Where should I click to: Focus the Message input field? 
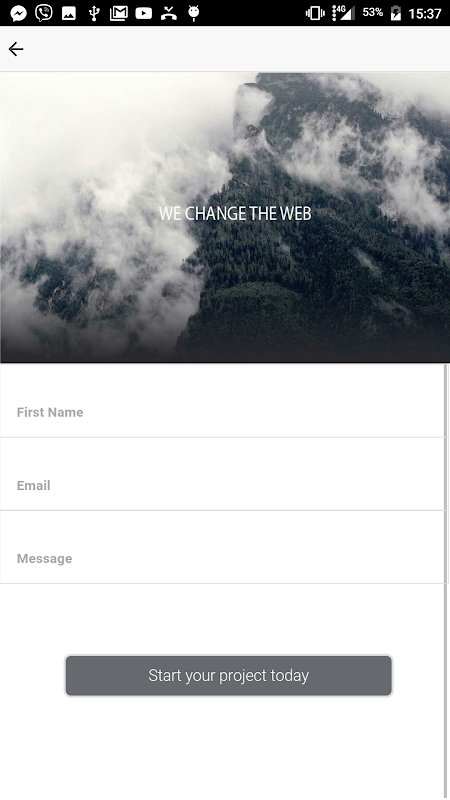223,547
